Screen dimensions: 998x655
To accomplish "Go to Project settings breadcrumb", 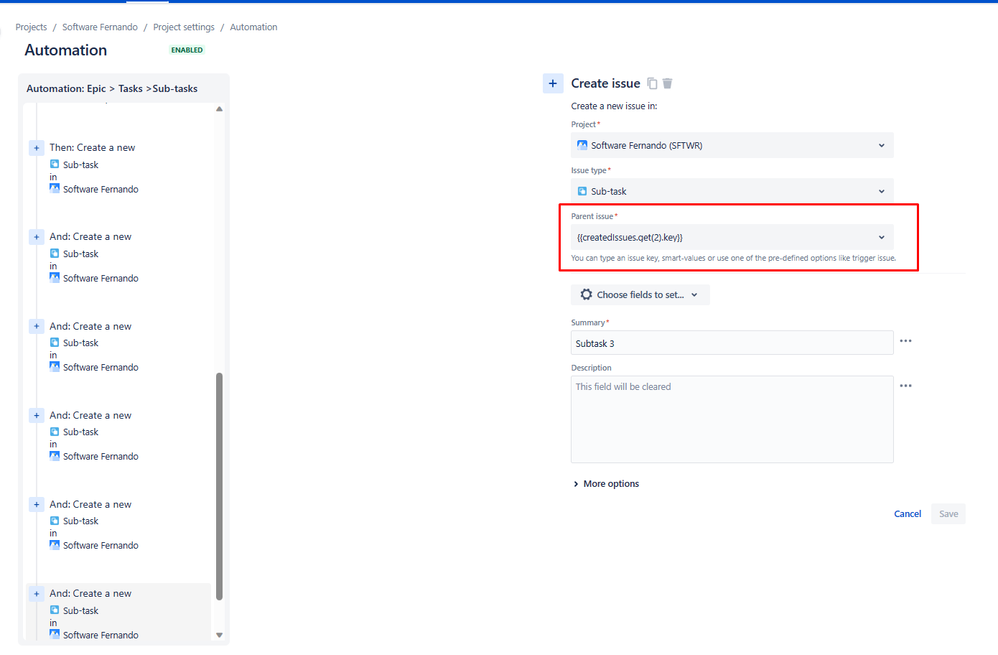I will coord(184,27).
